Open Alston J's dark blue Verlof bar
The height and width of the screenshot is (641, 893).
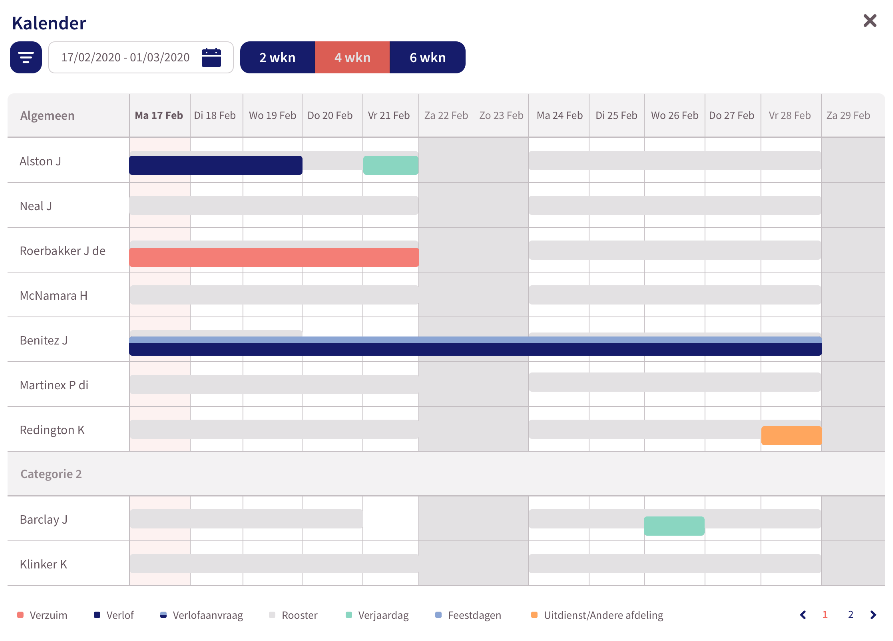[x=216, y=166]
